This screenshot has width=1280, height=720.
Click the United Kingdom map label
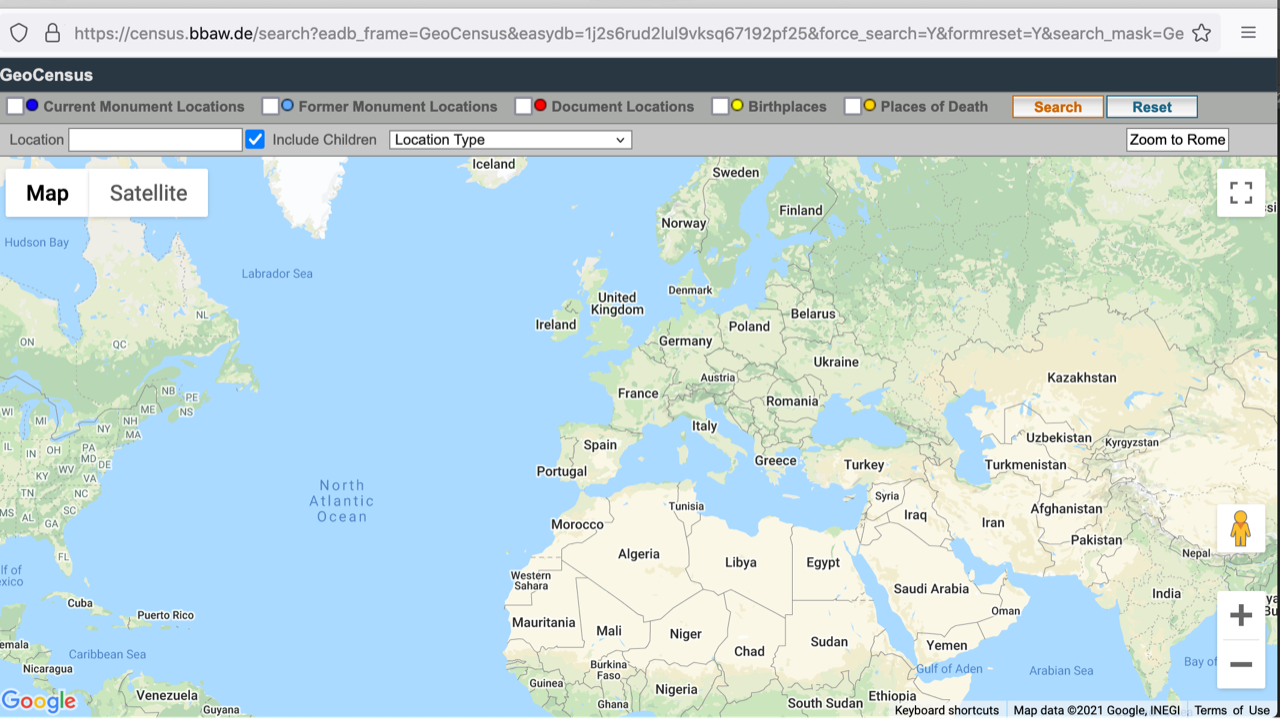point(617,304)
